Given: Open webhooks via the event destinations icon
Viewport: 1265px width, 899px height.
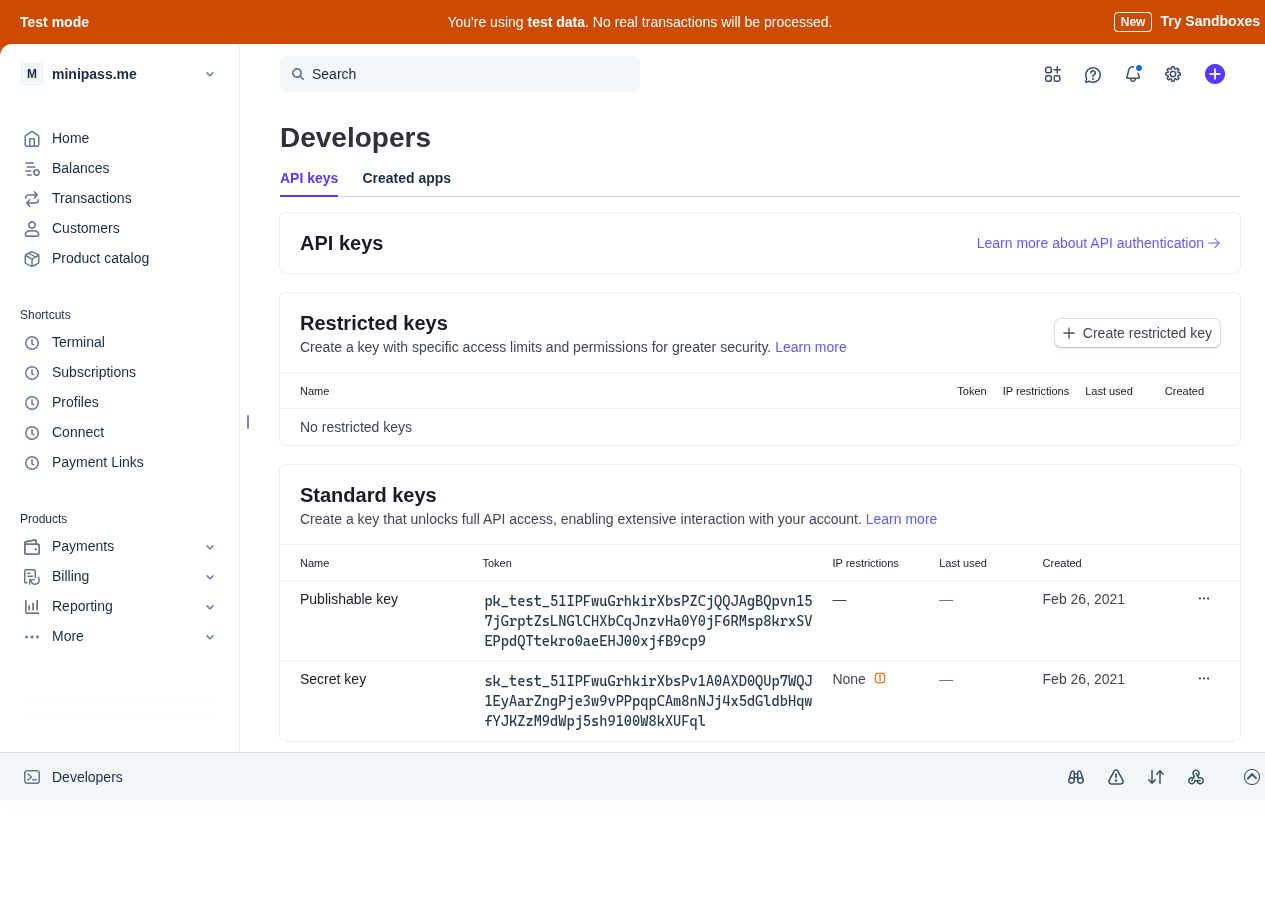Looking at the screenshot, I should pyautogui.click(x=1196, y=776).
